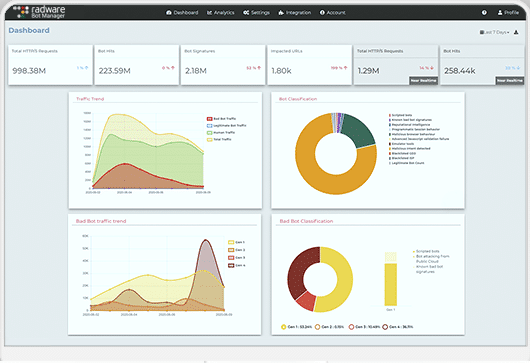
Task: Open the Account menu item
Action: click(333, 13)
